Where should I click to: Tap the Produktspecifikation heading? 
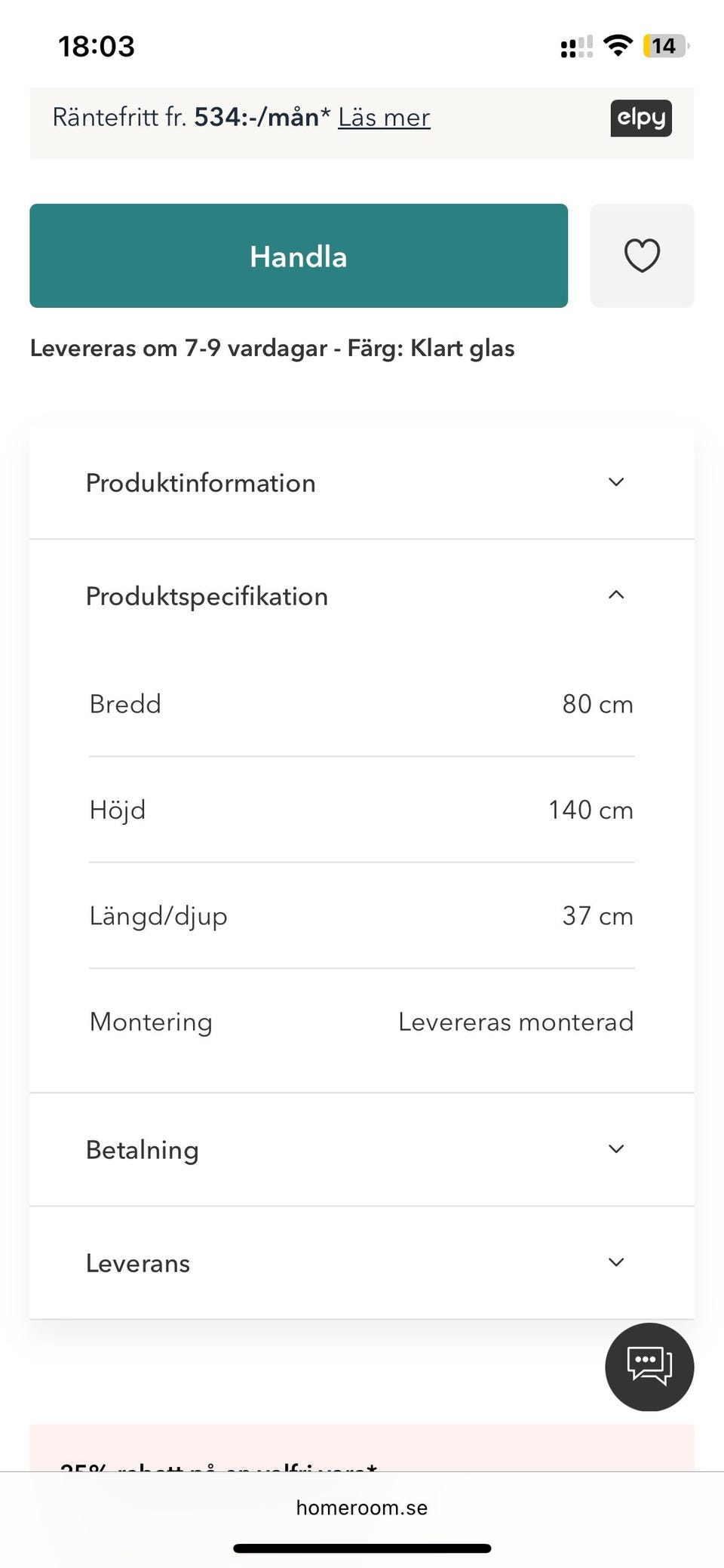(207, 596)
